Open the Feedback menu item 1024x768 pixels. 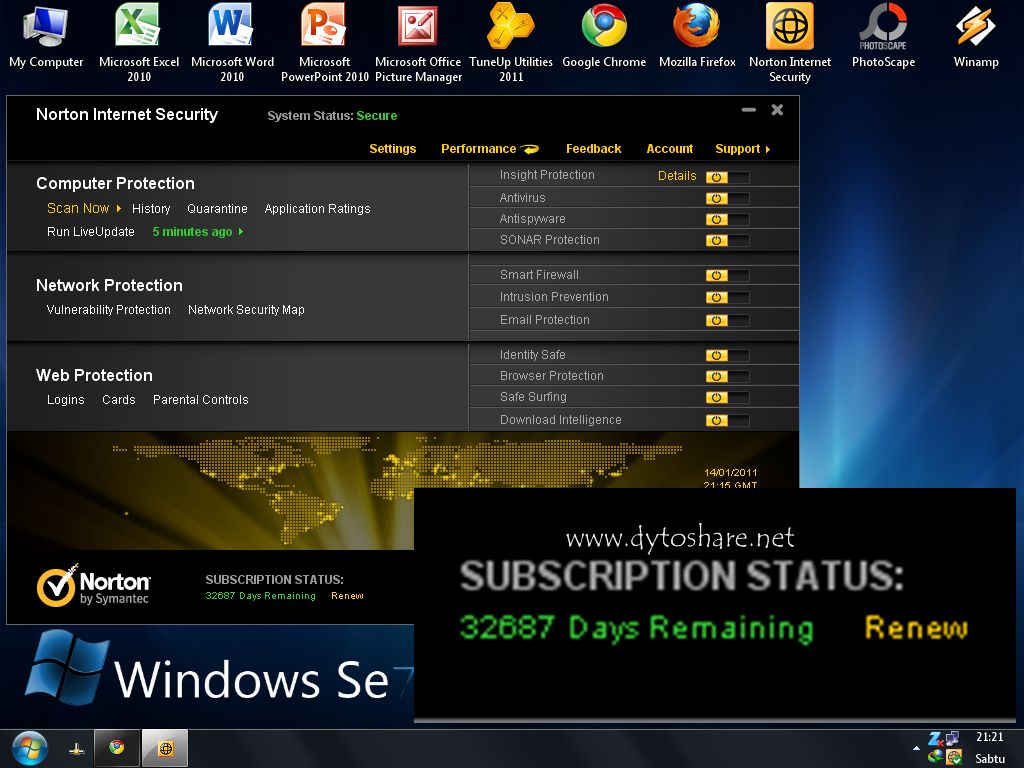594,149
